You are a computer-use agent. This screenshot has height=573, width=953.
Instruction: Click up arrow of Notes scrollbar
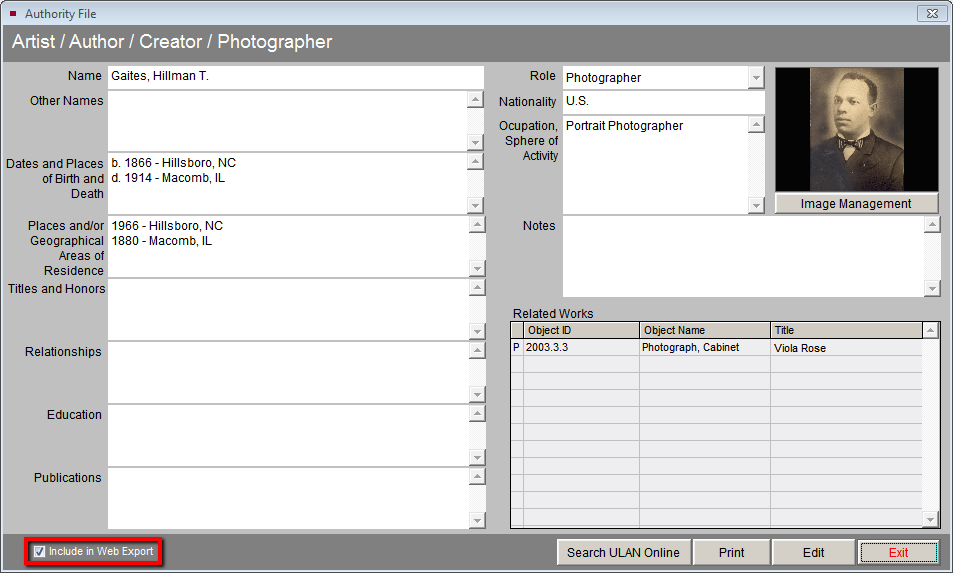point(932,225)
